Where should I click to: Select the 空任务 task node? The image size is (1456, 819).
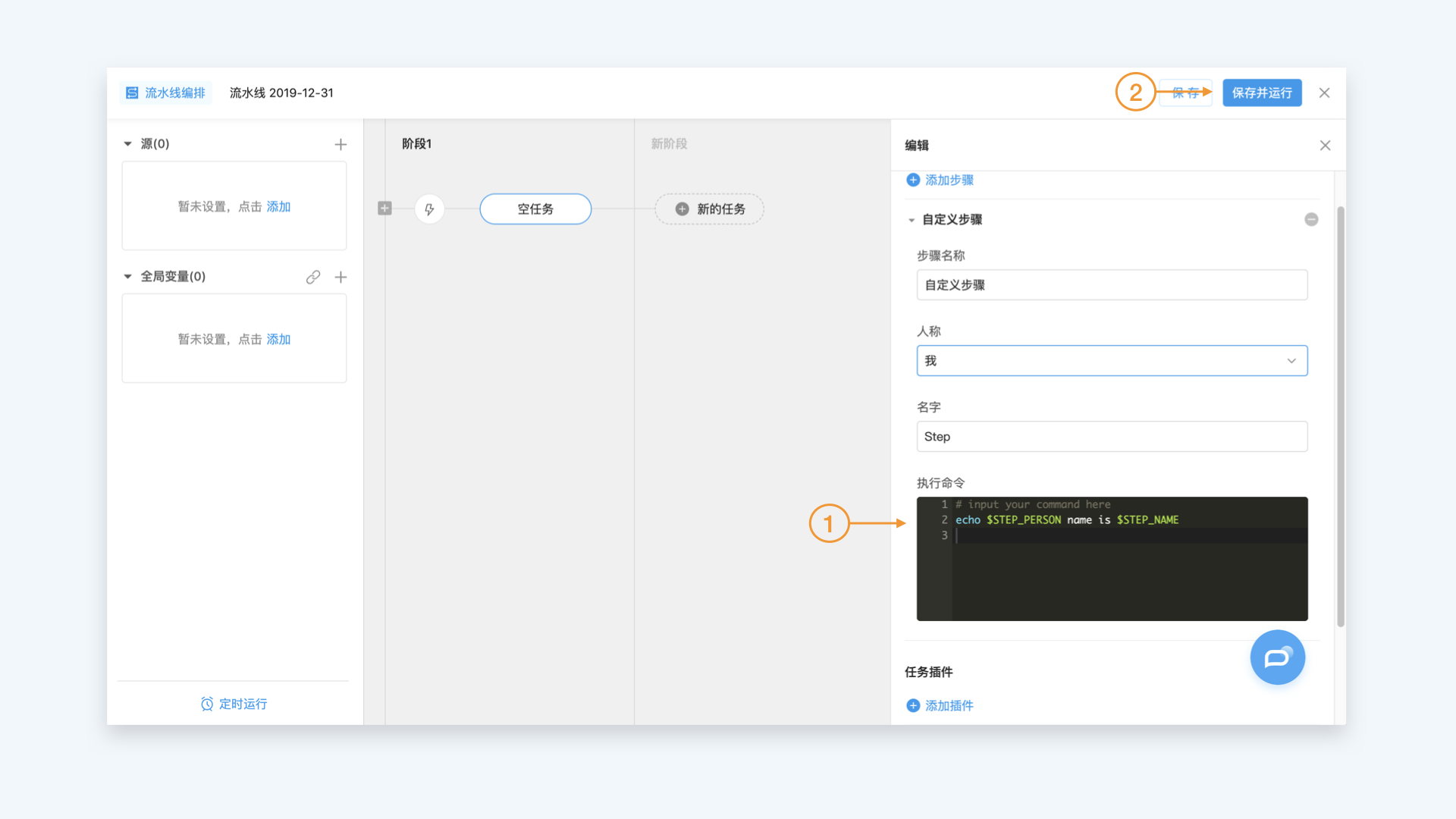pyautogui.click(x=535, y=209)
